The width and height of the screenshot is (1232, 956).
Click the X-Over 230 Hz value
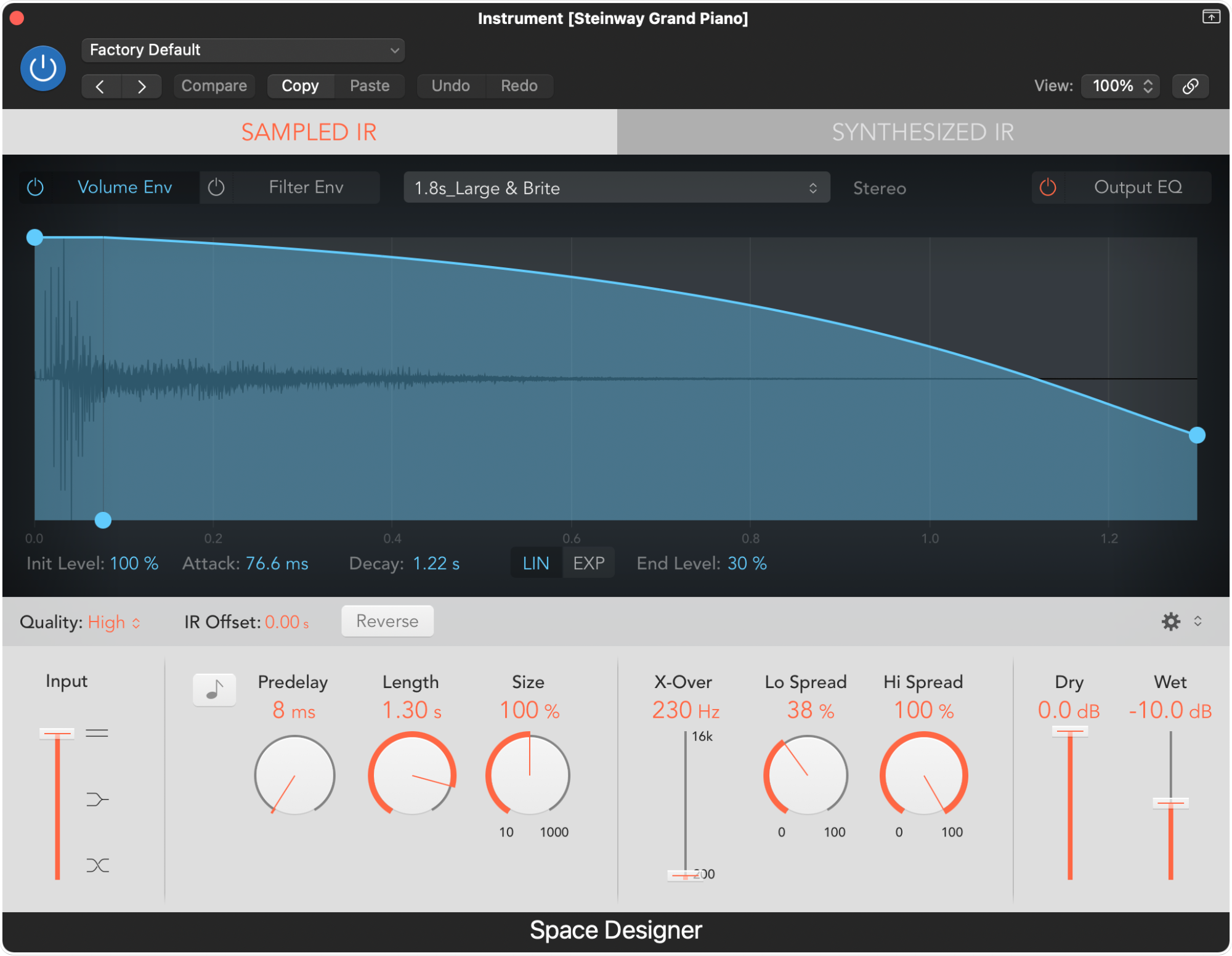click(686, 711)
